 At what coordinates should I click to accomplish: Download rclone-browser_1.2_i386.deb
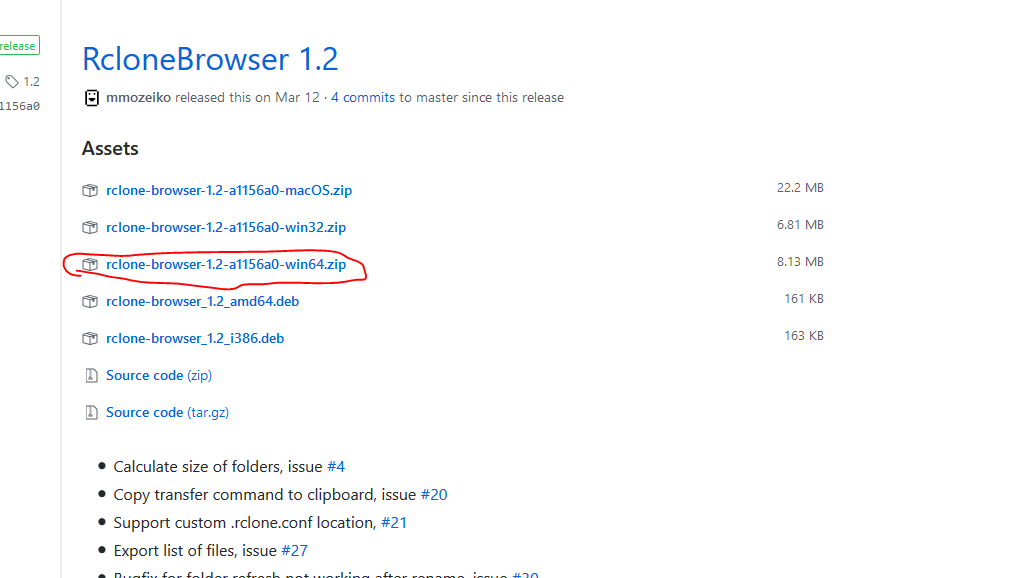(195, 338)
